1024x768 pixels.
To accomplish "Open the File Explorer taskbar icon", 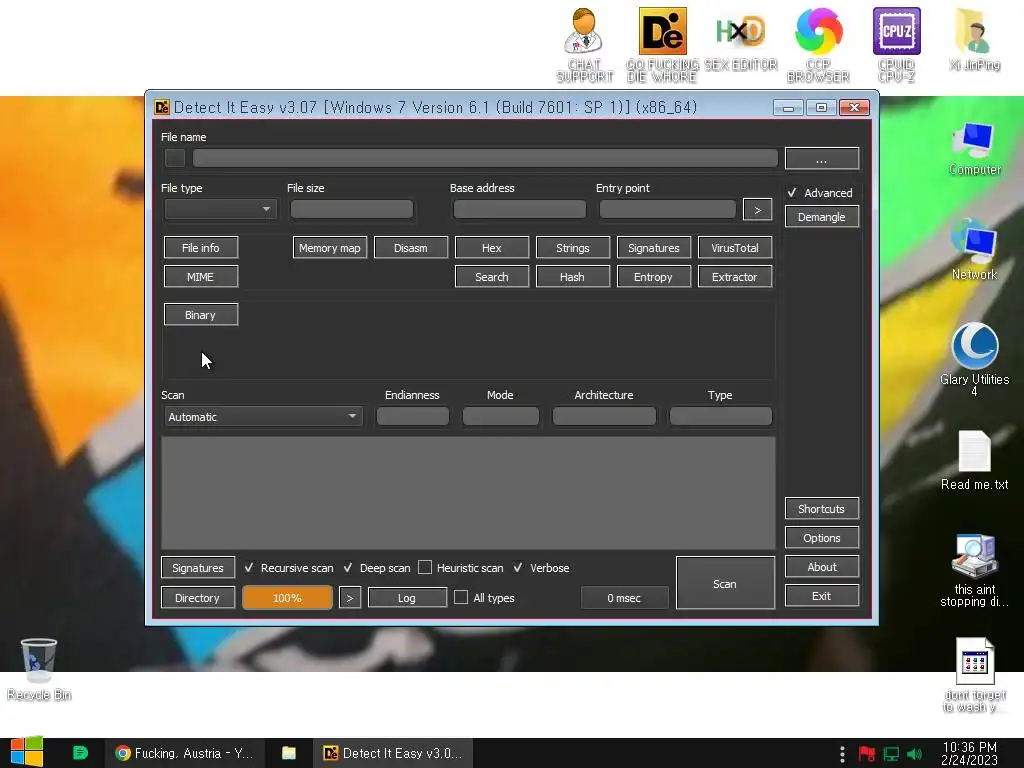I will [289, 753].
